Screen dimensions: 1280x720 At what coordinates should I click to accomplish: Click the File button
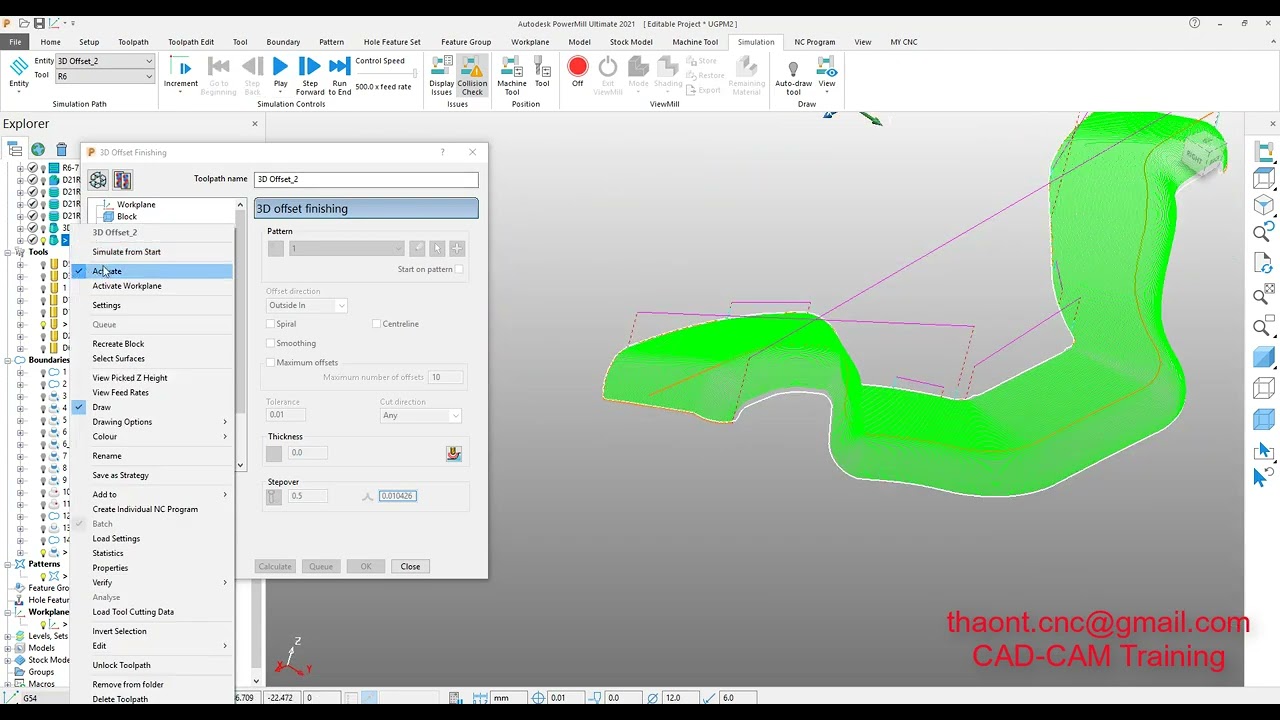[x=15, y=42]
